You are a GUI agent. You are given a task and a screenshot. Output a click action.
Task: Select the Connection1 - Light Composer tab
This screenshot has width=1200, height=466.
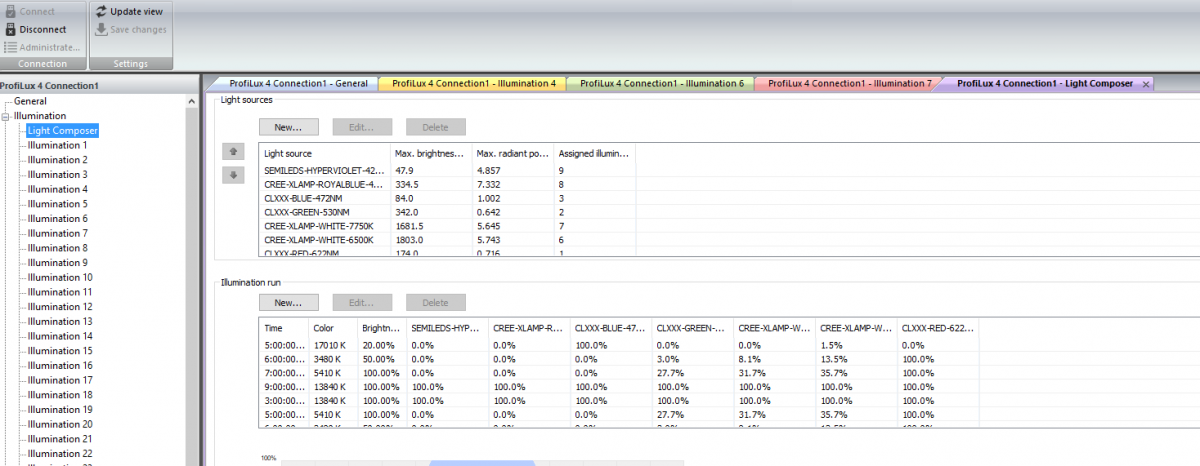tap(1044, 84)
